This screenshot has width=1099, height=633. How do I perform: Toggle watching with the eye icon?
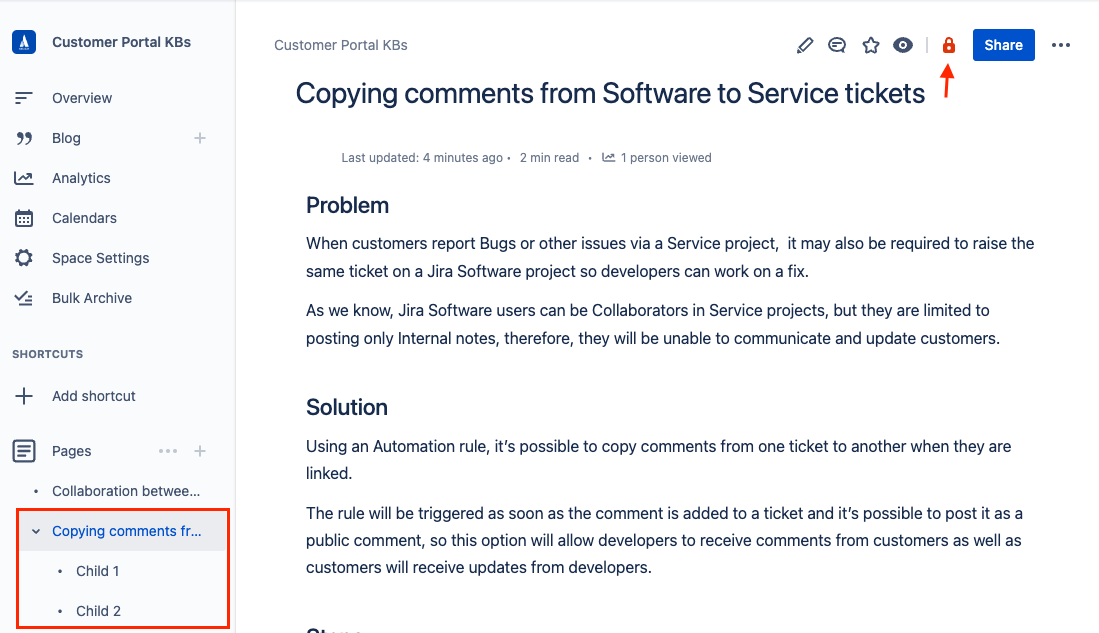(903, 45)
